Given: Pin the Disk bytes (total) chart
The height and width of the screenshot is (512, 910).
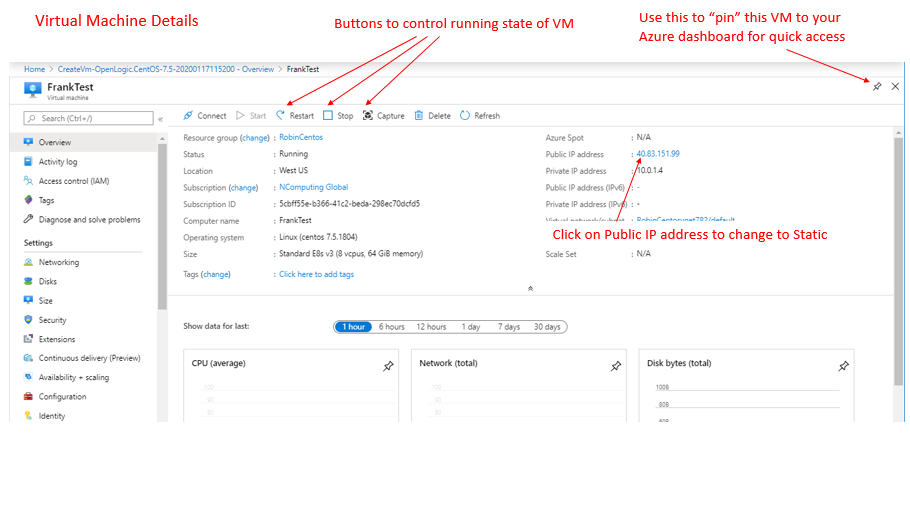Looking at the screenshot, I should [x=843, y=366].
